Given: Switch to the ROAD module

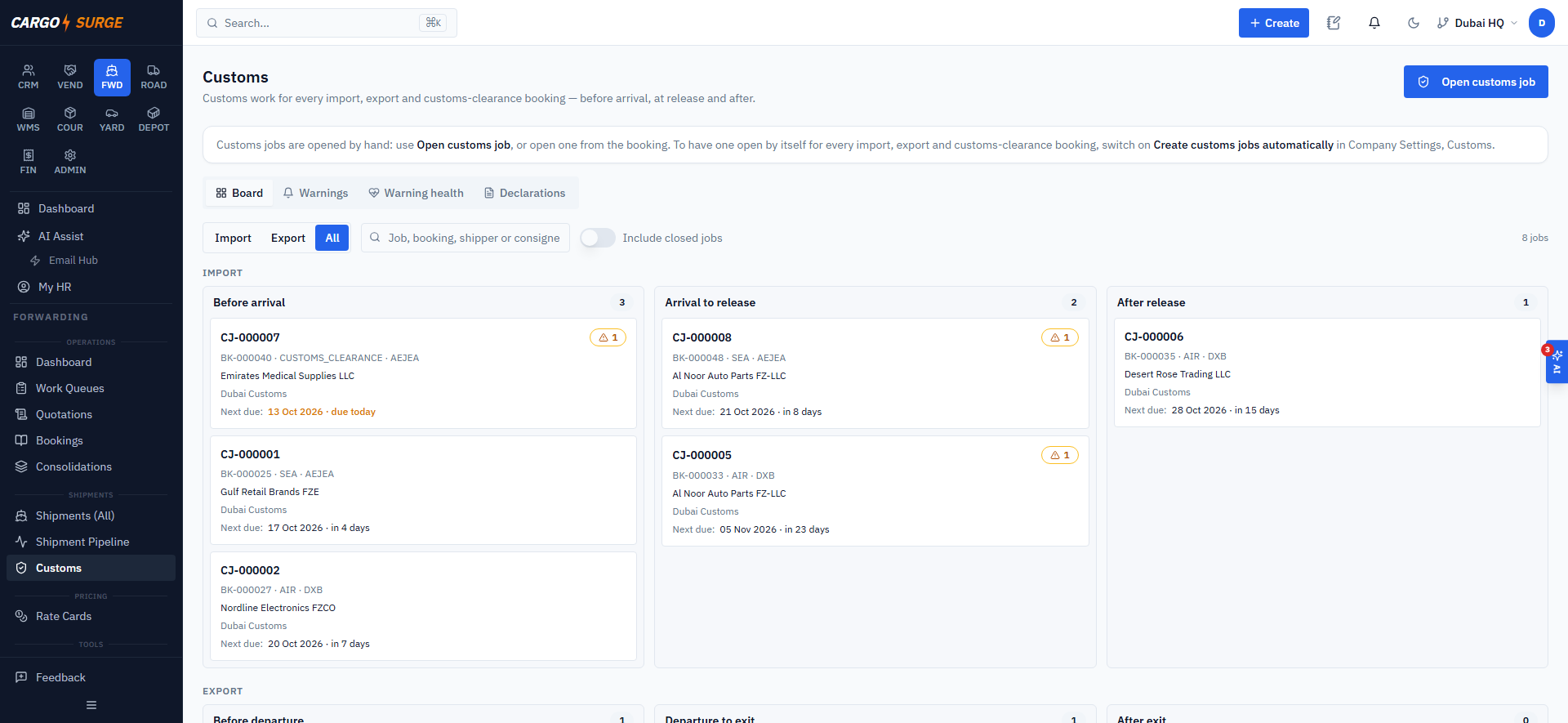Looking at the screenshot, I should click(x=154, y=77).
